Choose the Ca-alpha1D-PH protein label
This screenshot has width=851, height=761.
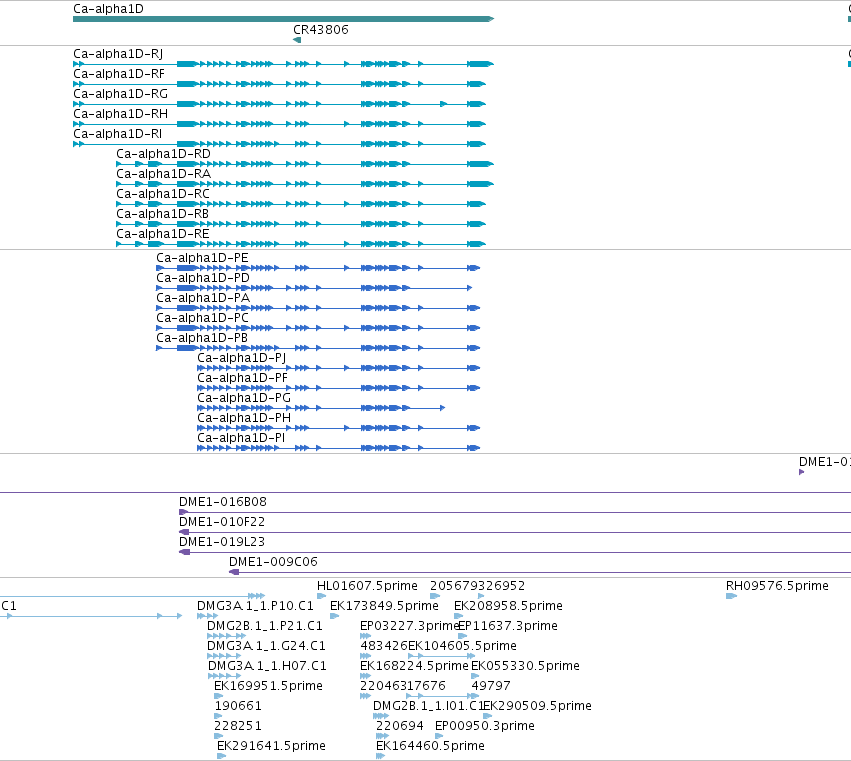[244, 418]
